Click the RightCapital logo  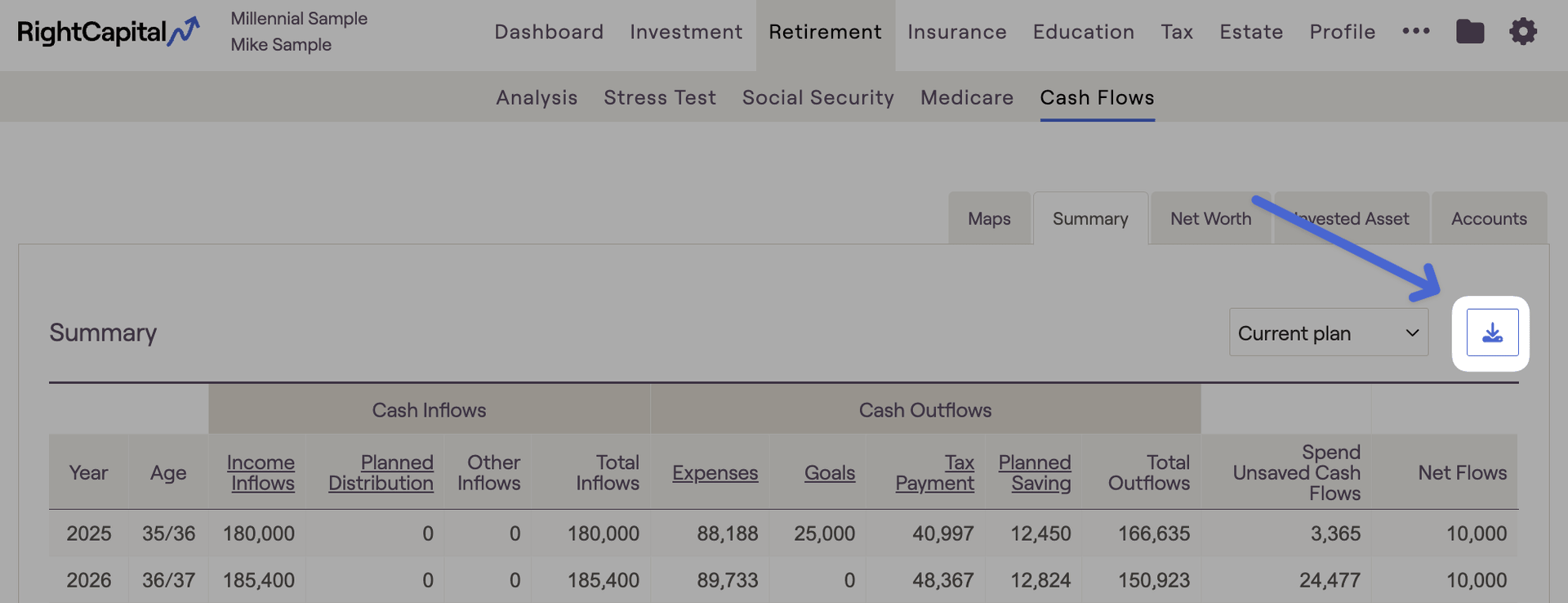click(x=108, y=32)
